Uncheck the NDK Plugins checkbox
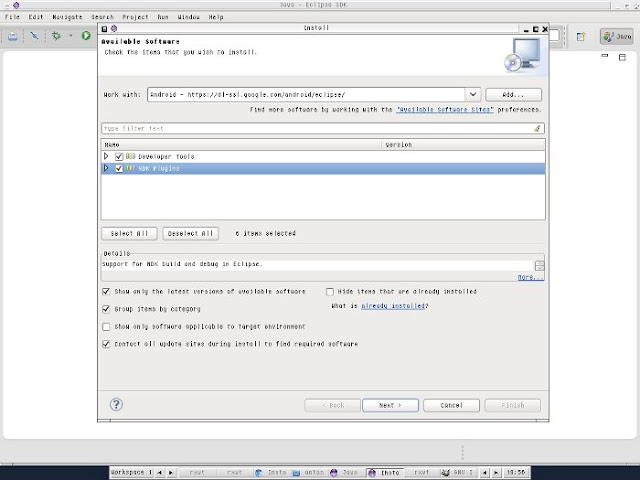Viewport: 640px width, 480px height. click(x=119, y=168)
